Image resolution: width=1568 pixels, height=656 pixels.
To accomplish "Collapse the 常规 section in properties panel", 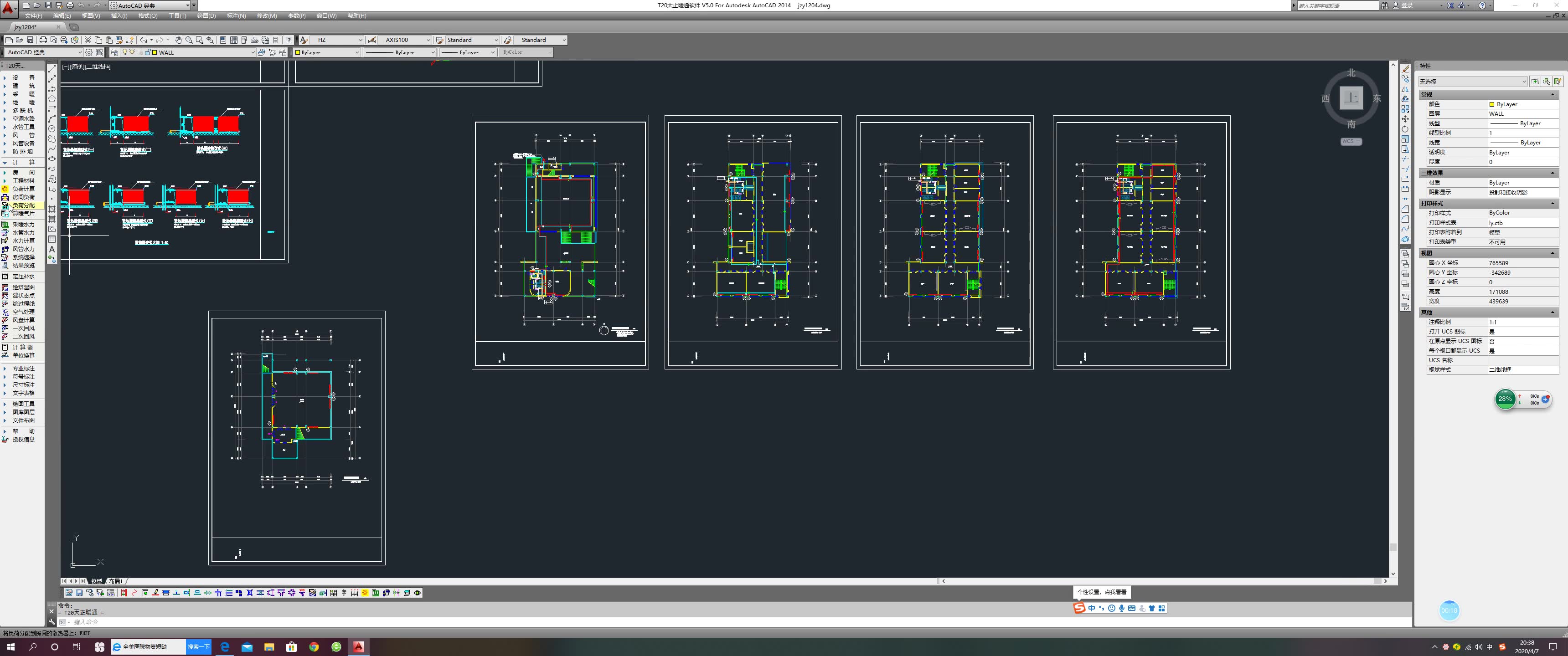I will point(1552,95).
